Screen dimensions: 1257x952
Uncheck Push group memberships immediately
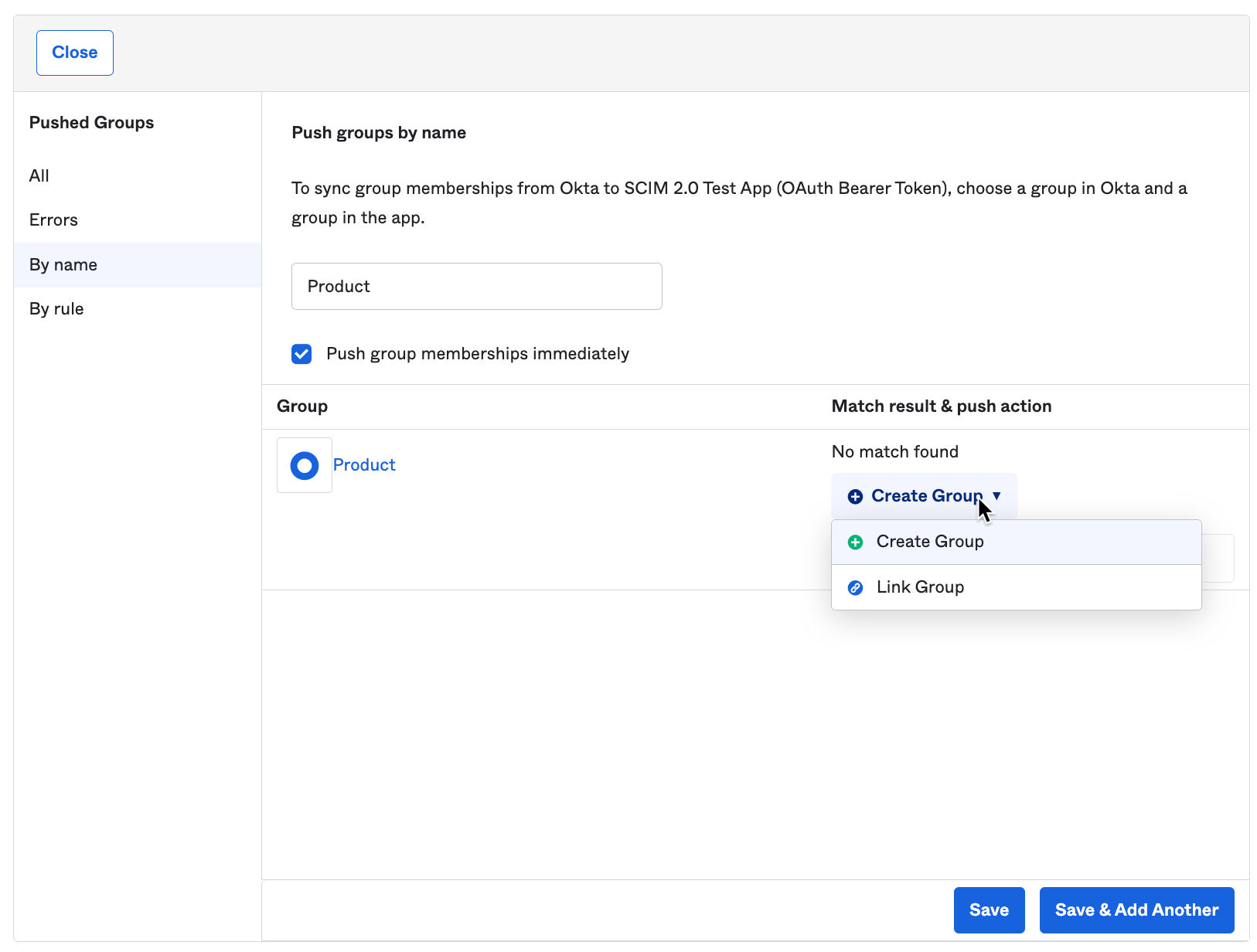pyautogui.click(x=301, y=353)
